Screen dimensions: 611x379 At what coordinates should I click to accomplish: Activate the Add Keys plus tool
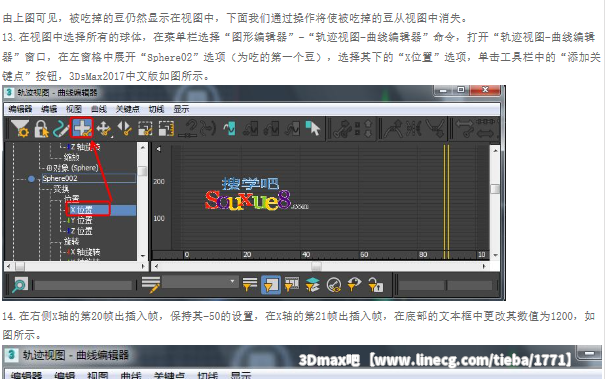[82, 128]
